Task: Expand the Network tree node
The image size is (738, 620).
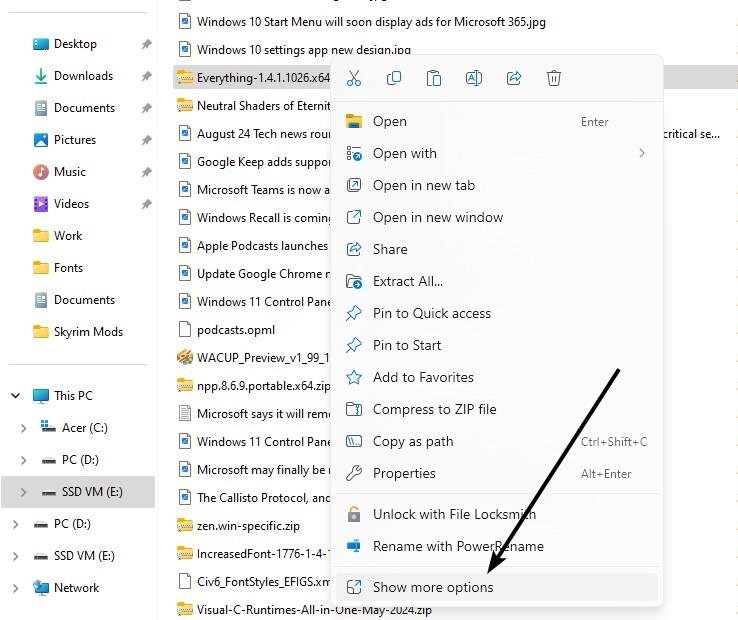Action: (16, 588)
